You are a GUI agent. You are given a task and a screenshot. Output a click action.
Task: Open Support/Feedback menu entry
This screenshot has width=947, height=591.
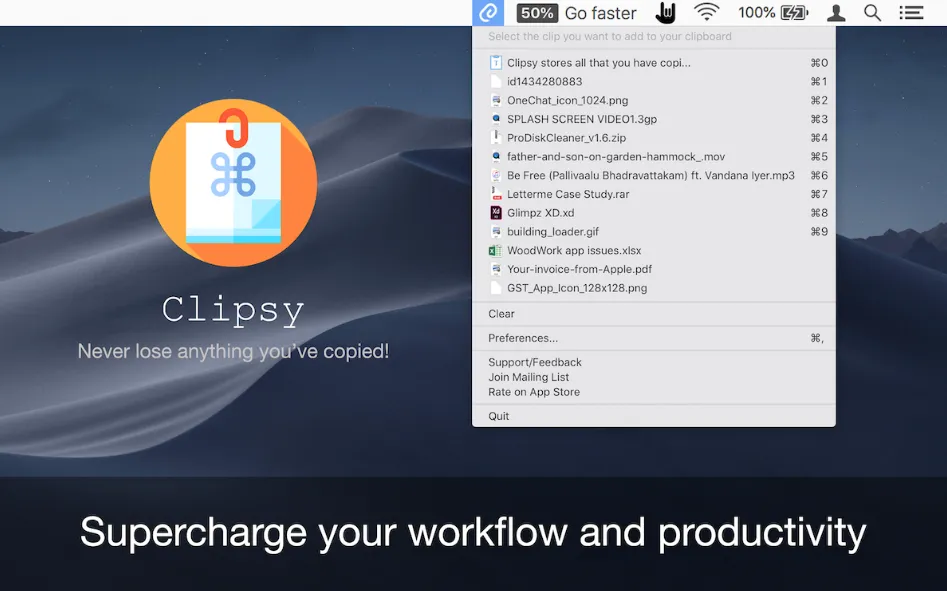coord(653,362)
